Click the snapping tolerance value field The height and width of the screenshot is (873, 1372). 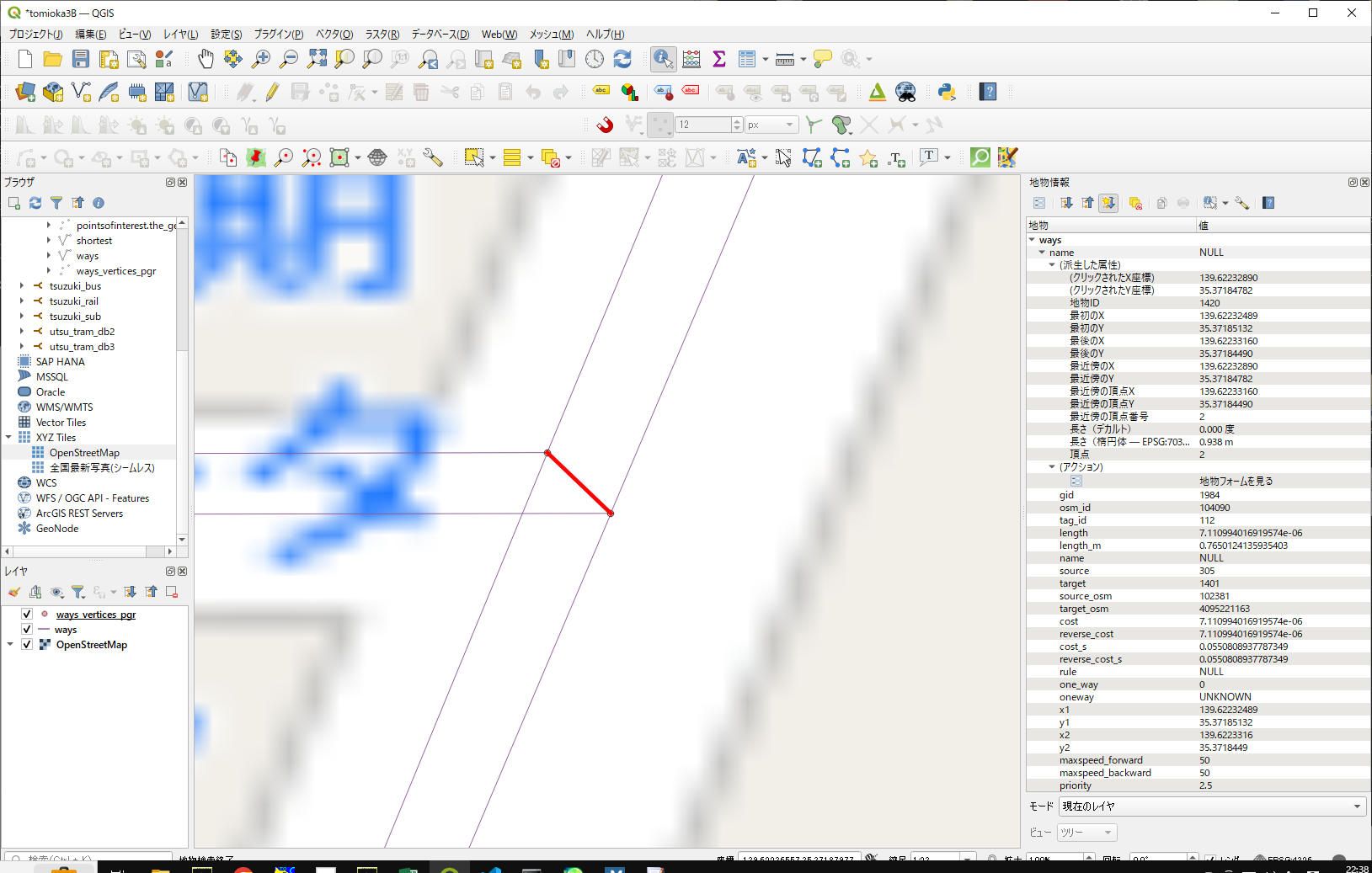click(x=703, y=125)
